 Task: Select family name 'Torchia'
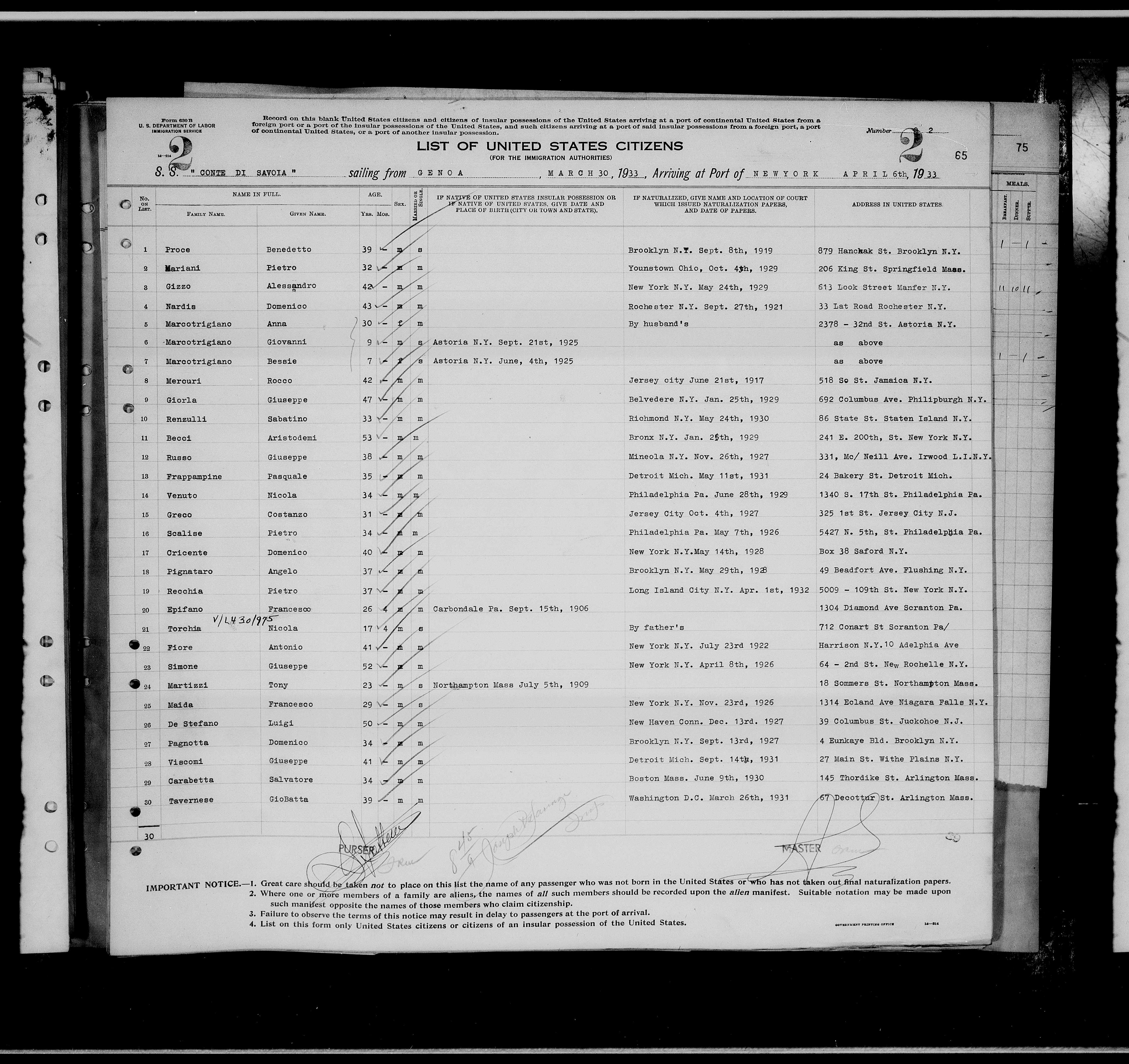[184, 629]
